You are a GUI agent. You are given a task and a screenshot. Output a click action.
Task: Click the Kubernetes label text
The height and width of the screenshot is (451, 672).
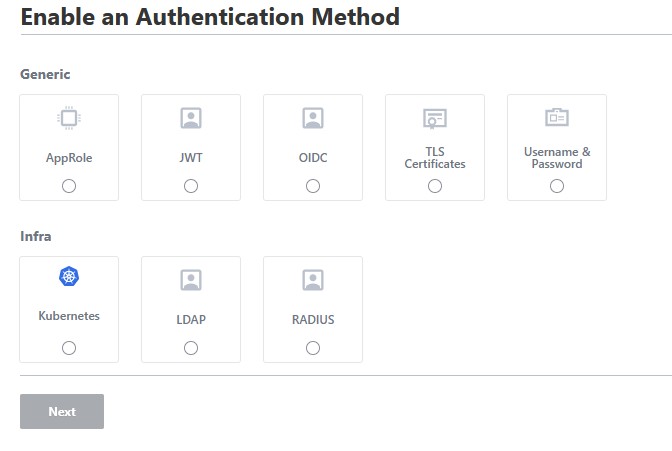click(x=69, y=316)
